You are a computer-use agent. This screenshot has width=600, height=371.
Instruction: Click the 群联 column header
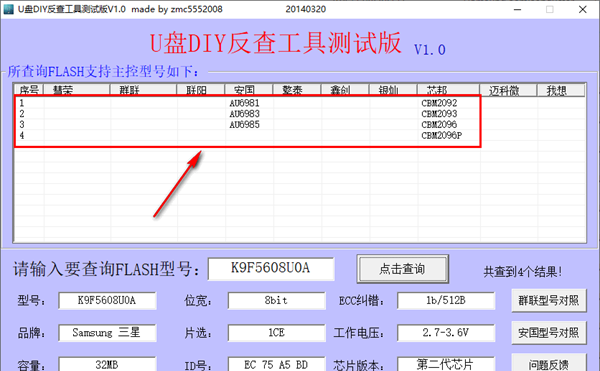[143, 90]
